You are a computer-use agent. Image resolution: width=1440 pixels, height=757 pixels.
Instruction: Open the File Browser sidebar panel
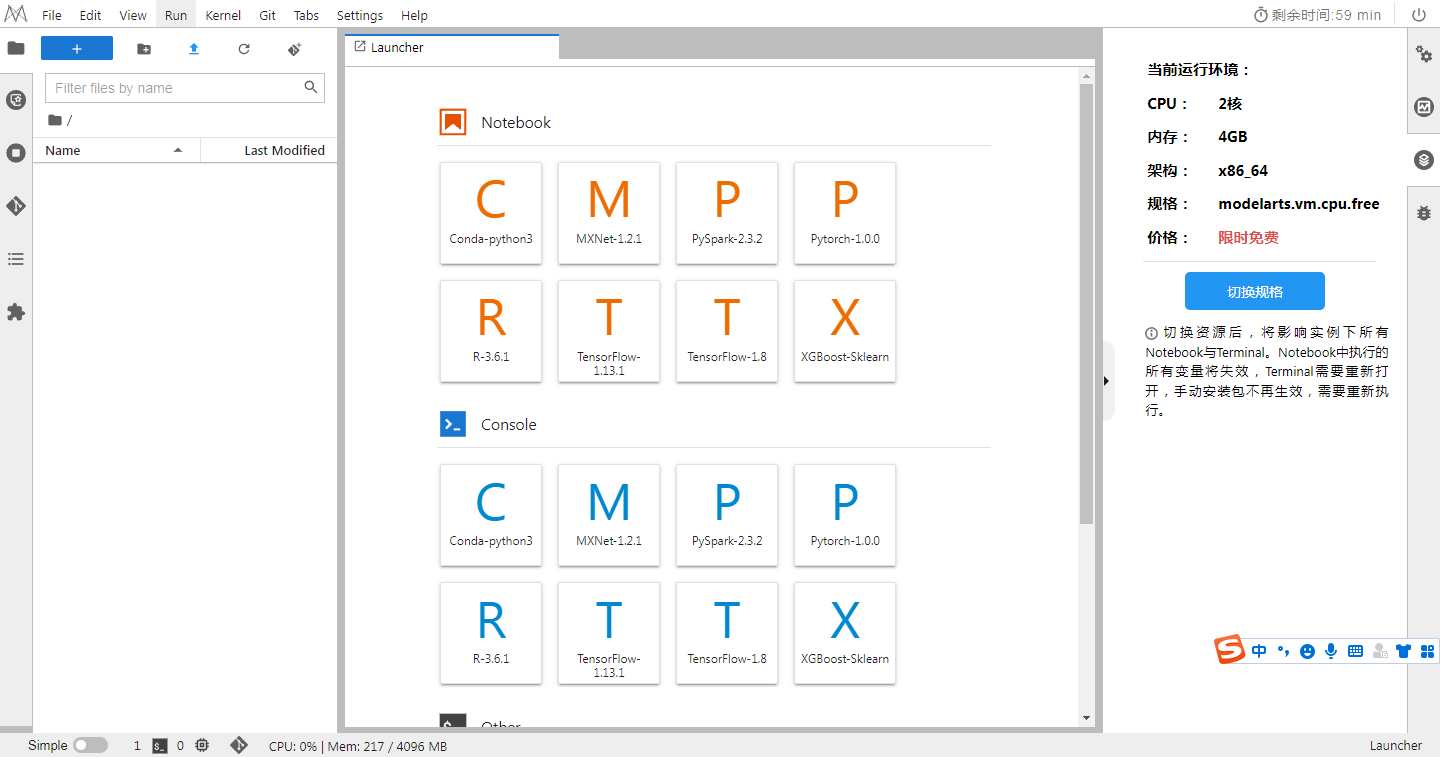click(x=16, y=48)
